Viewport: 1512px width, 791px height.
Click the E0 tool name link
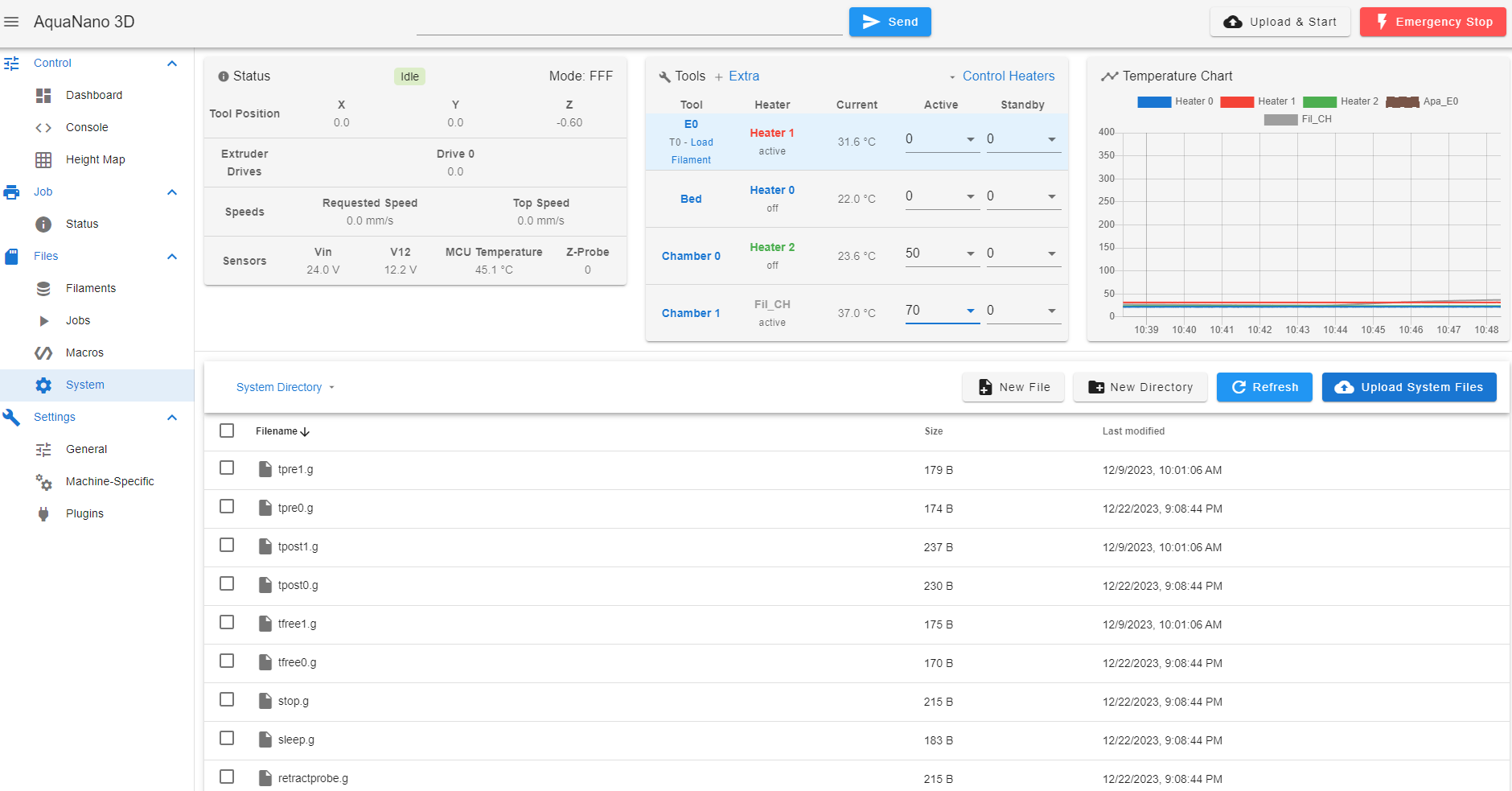click(691, 124)
